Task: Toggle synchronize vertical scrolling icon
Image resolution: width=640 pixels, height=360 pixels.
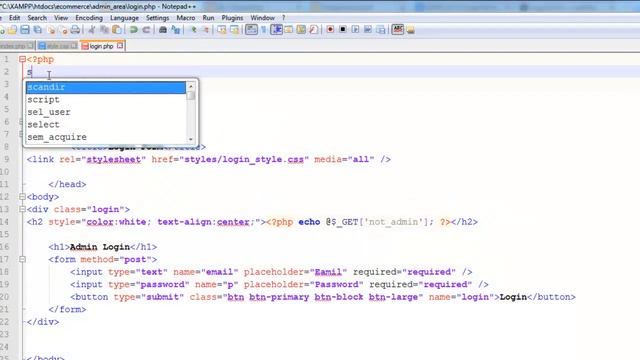Action: point(222,29)
